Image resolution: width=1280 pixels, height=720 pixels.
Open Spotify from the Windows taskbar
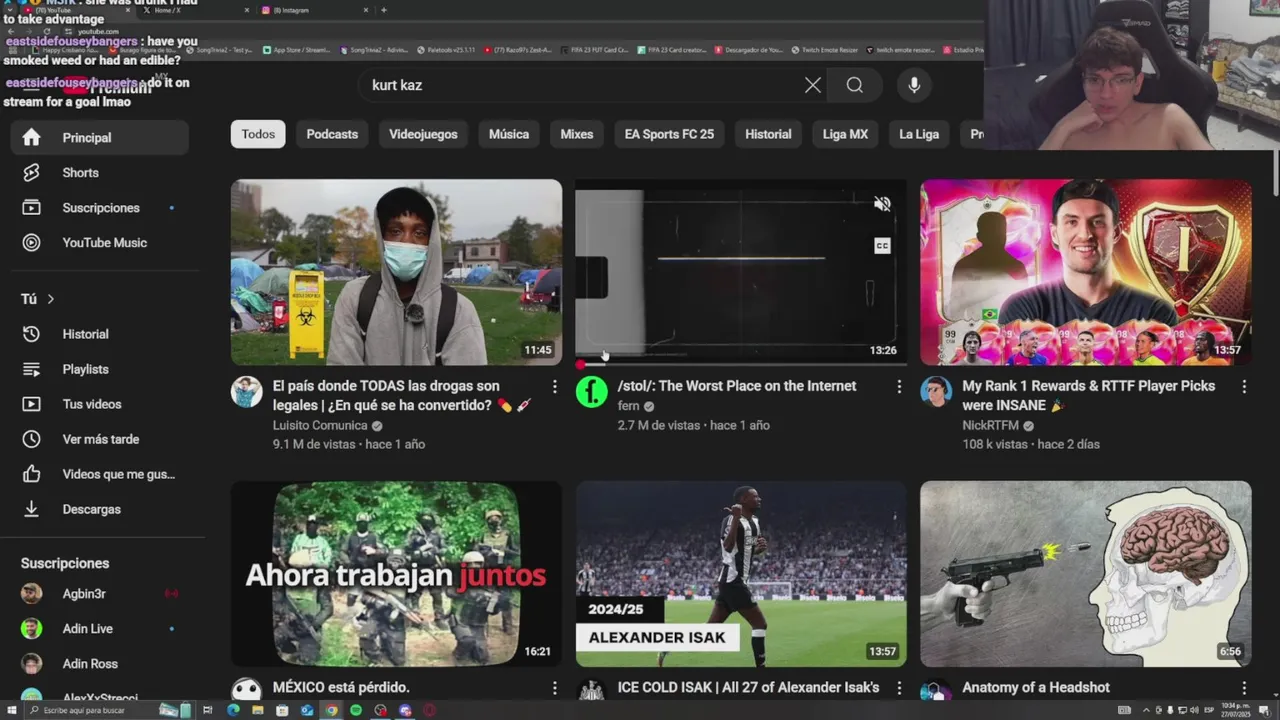tap(356, 710)
